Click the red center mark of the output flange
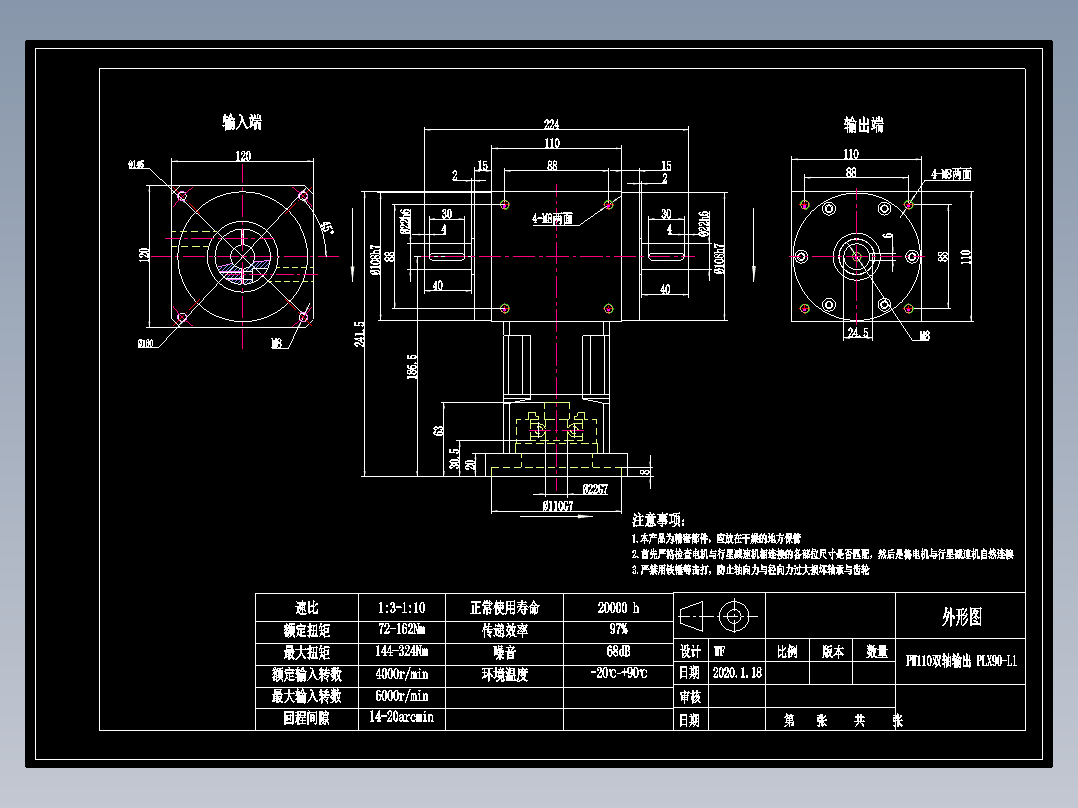The height and width of the screenshot is (808, 1078). [856, 255]
